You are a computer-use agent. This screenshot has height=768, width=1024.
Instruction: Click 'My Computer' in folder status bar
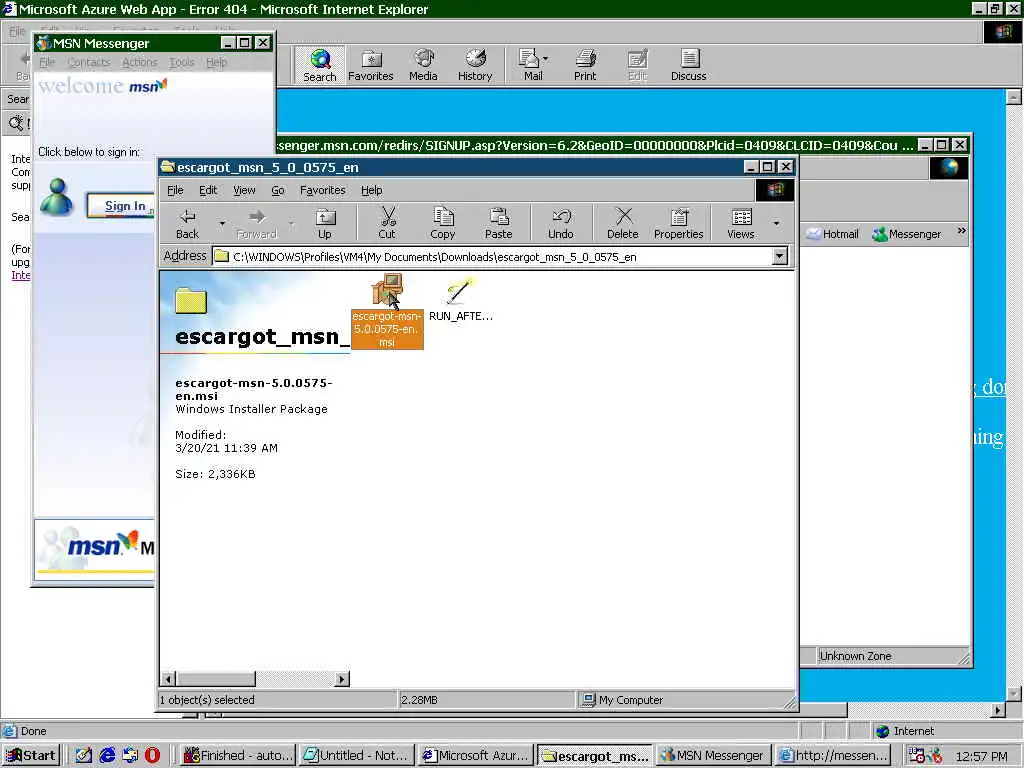coord(630,699)
